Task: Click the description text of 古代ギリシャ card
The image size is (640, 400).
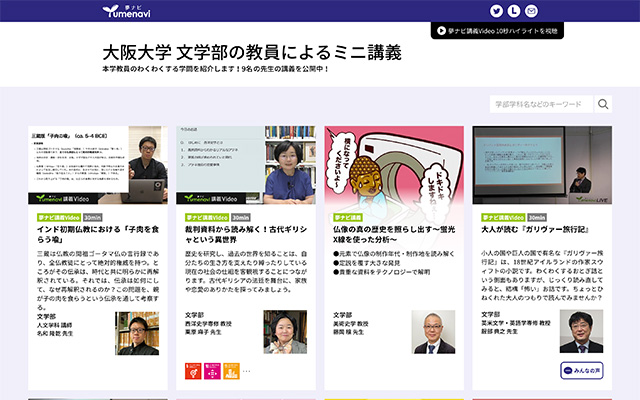Action: pyautogui.click(x=246, y=271)
